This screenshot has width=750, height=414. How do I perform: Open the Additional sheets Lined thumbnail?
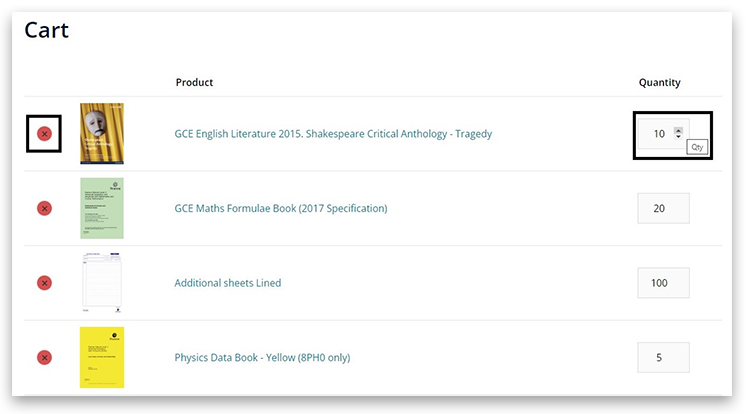(x=102, y=283)
